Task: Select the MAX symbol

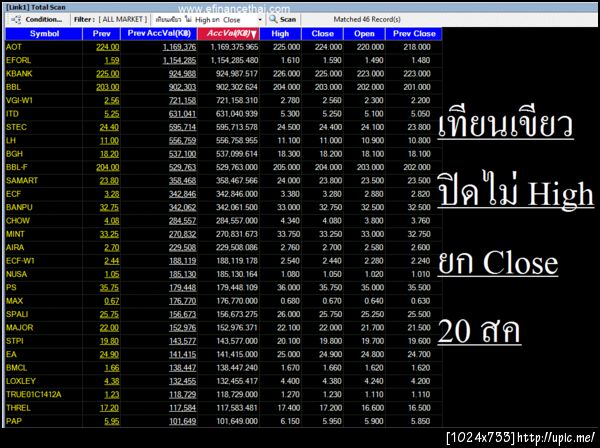Action: (15, 301)
